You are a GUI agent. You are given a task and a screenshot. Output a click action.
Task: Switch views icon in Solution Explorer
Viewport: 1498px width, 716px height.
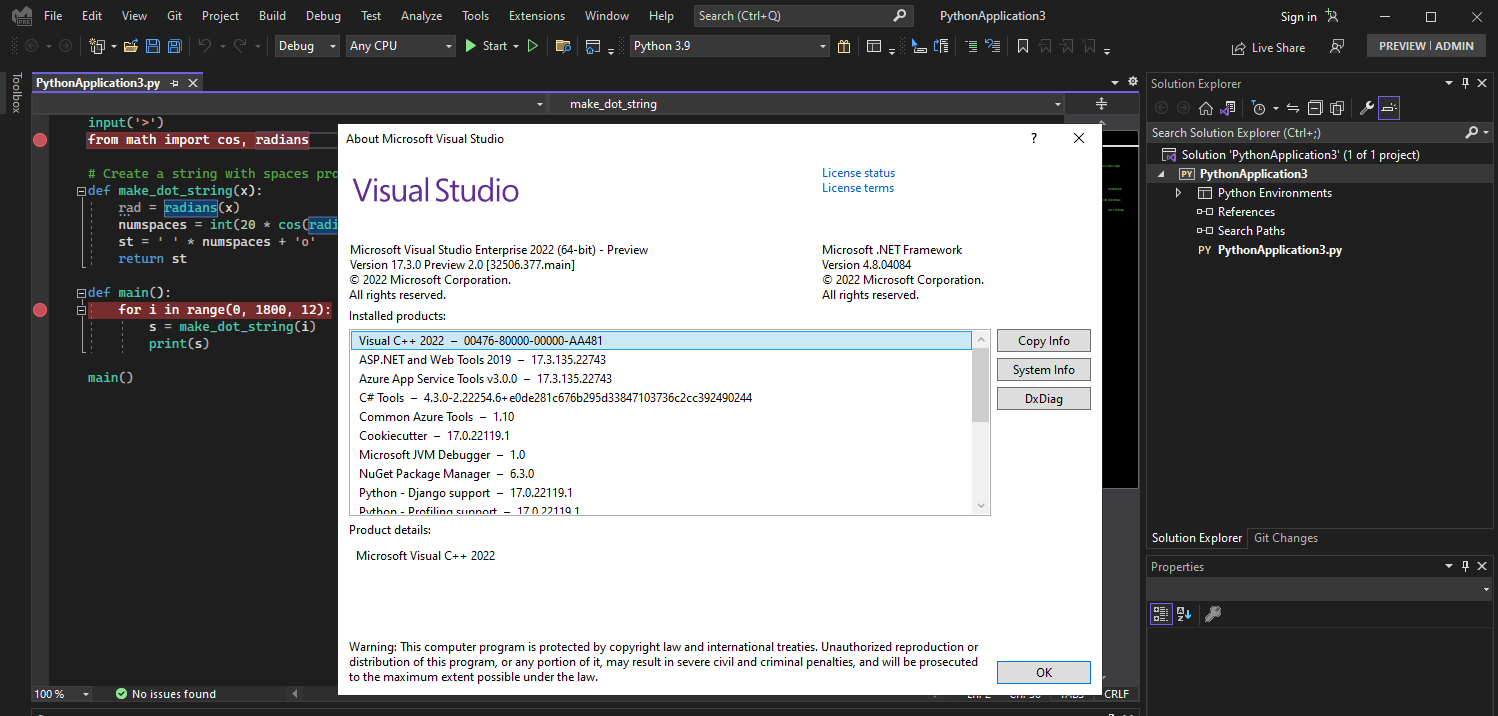click(x=1227, y=108)
